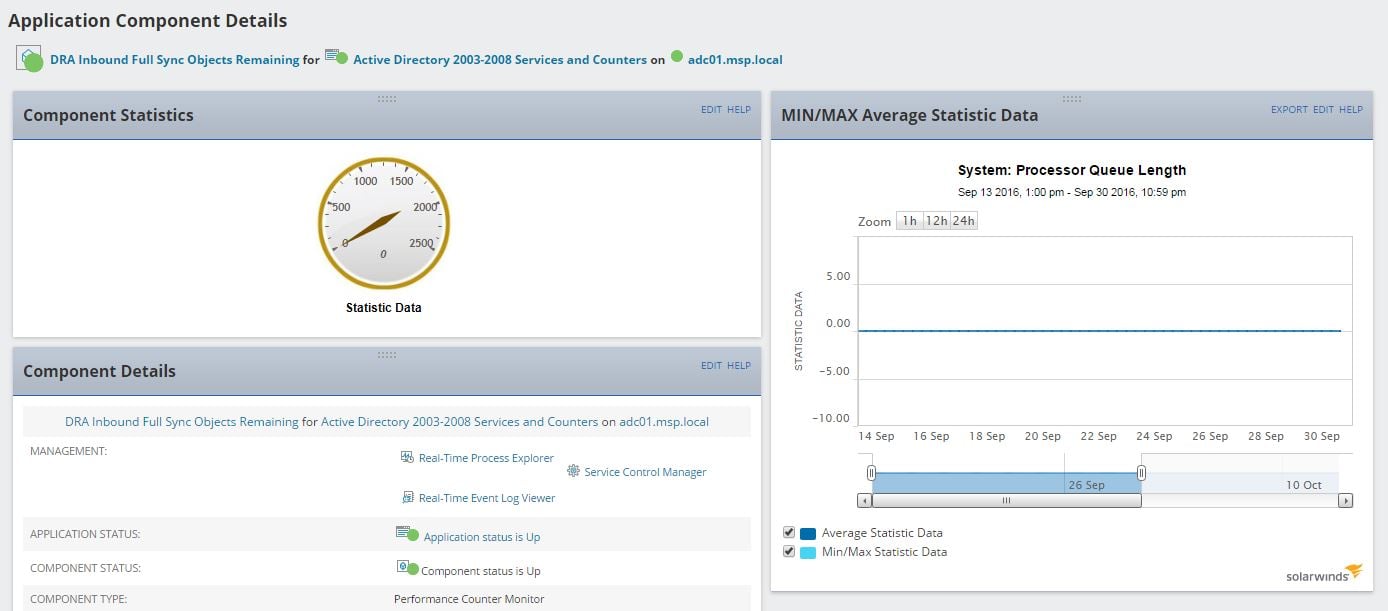Open Real-Time Event Log Viewer link
The width and height of the screenshot is (1388, 611).
[x=487, y=498]
